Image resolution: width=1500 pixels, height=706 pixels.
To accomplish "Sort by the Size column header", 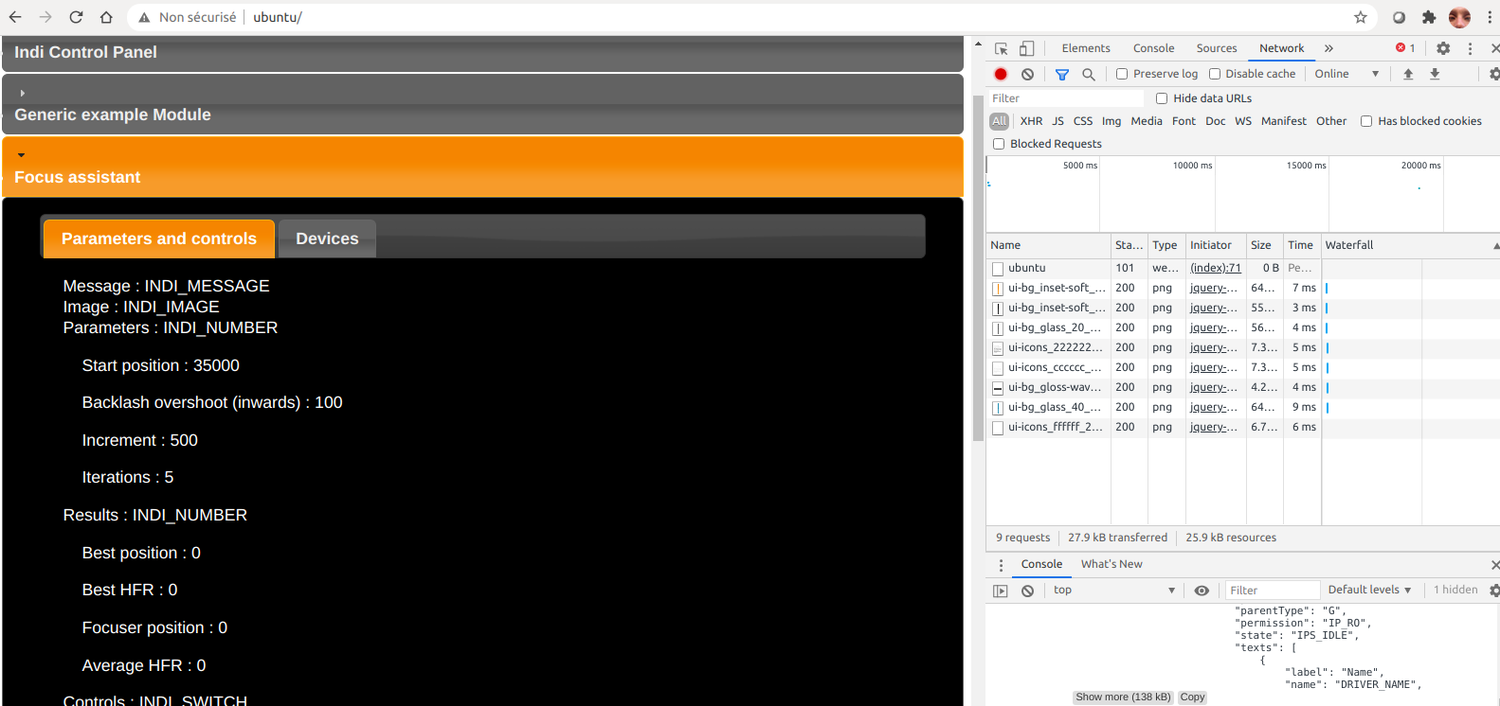I will pyautogui.click(x=1264, y=245).
